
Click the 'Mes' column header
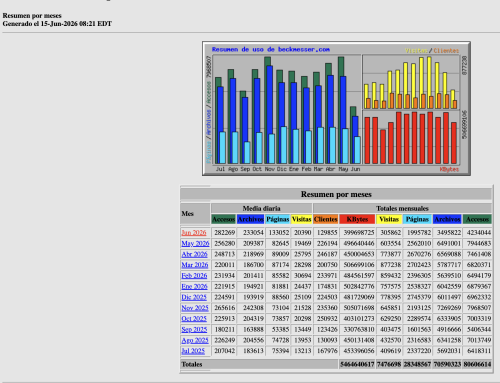pos(195,214)
